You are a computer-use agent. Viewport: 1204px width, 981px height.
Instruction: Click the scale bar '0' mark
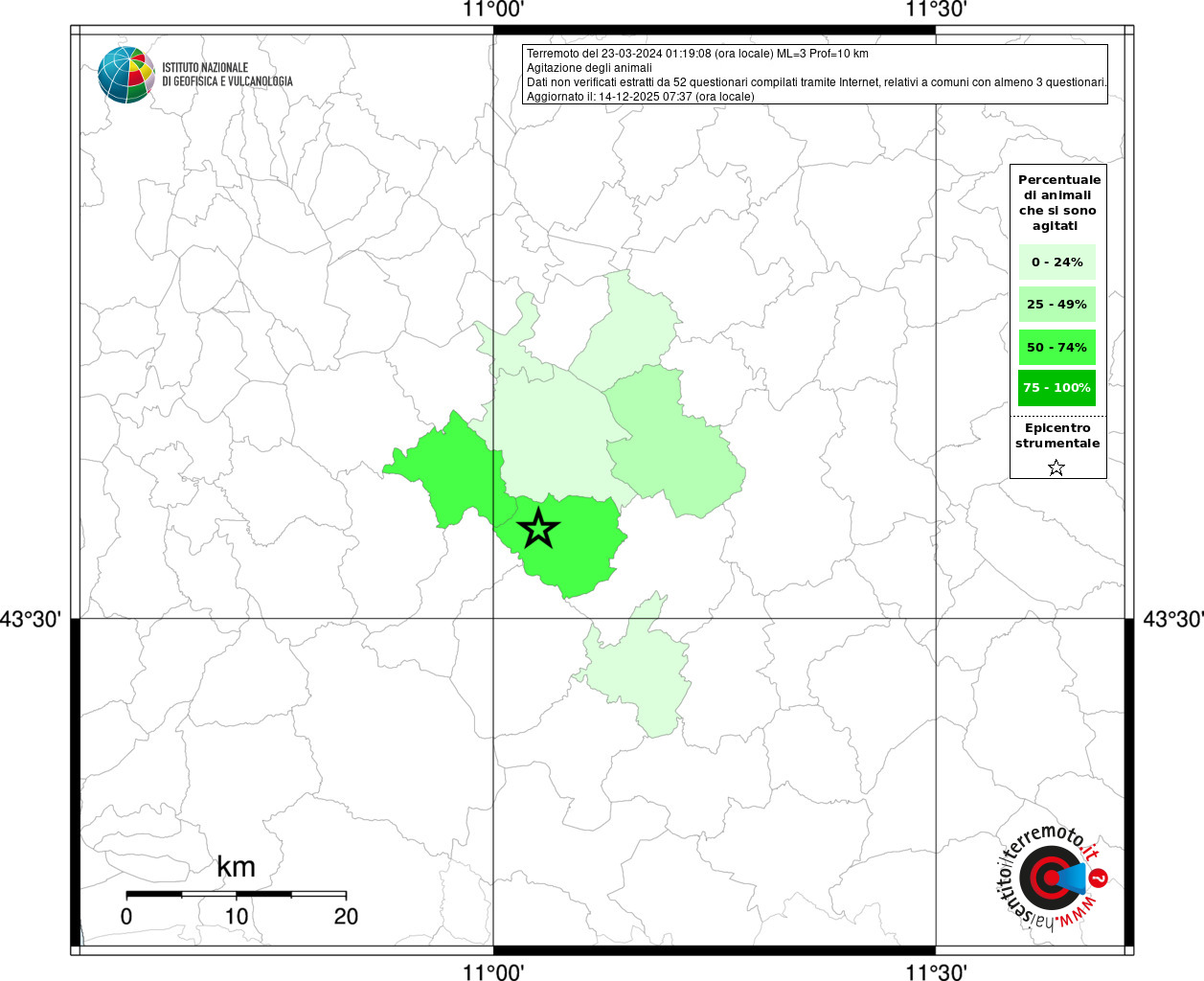126,916
